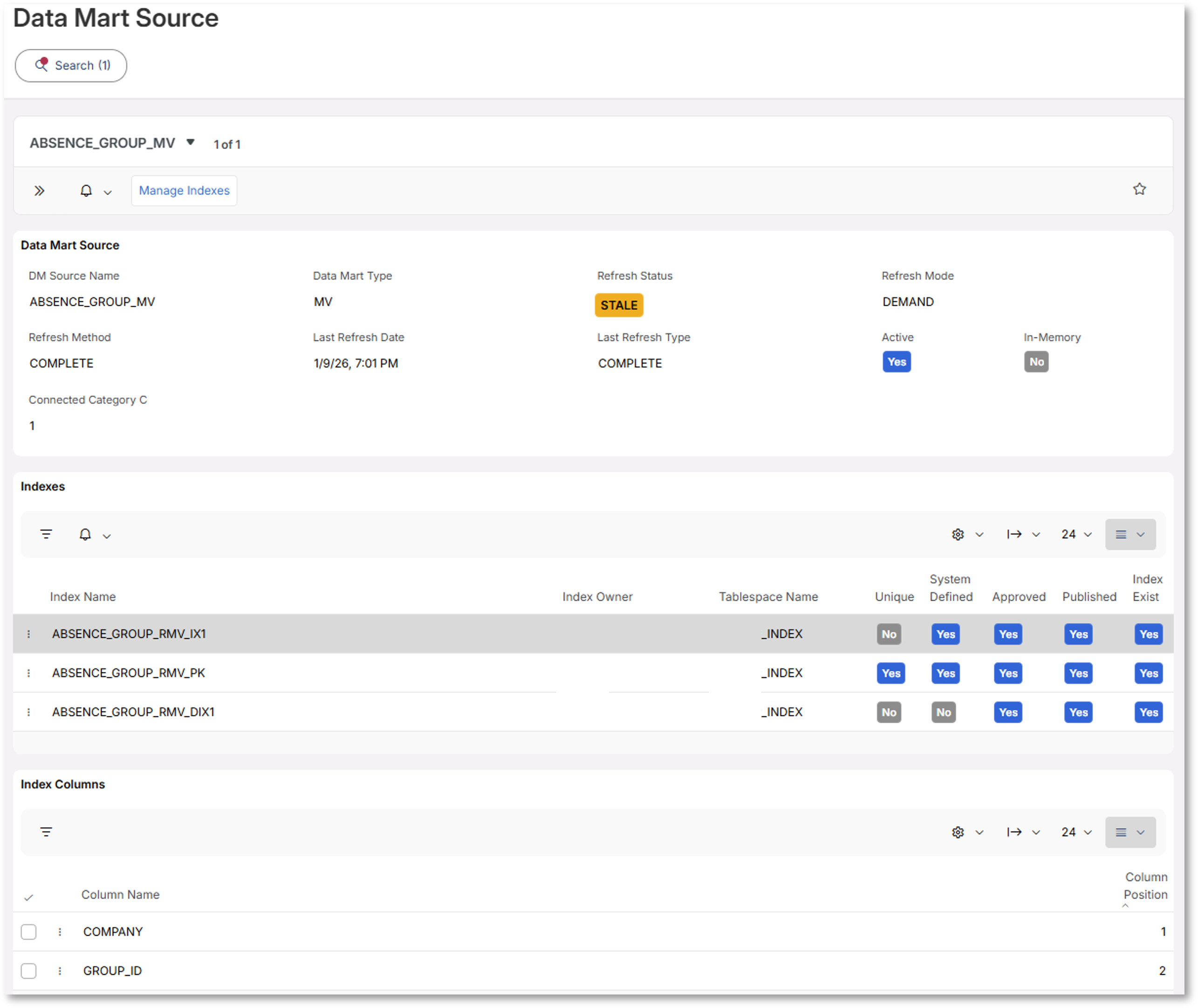This screenshot has width=1198, height=1008.
Task: Open the gear settings icon in Indexes
Action: click(958, 534)
